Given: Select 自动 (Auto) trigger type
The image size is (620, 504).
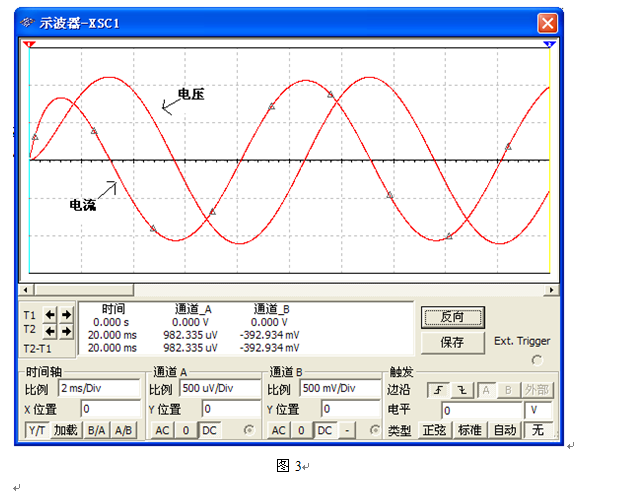Looking at the screenshot, I should (x=504, y=430).
